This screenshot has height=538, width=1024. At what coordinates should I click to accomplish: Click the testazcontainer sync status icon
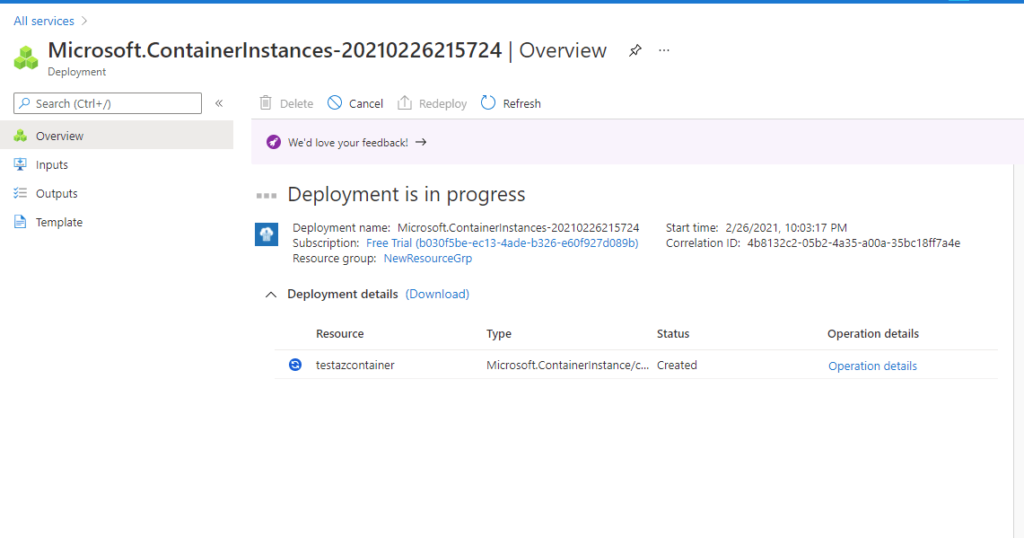(x=295, y=365)
